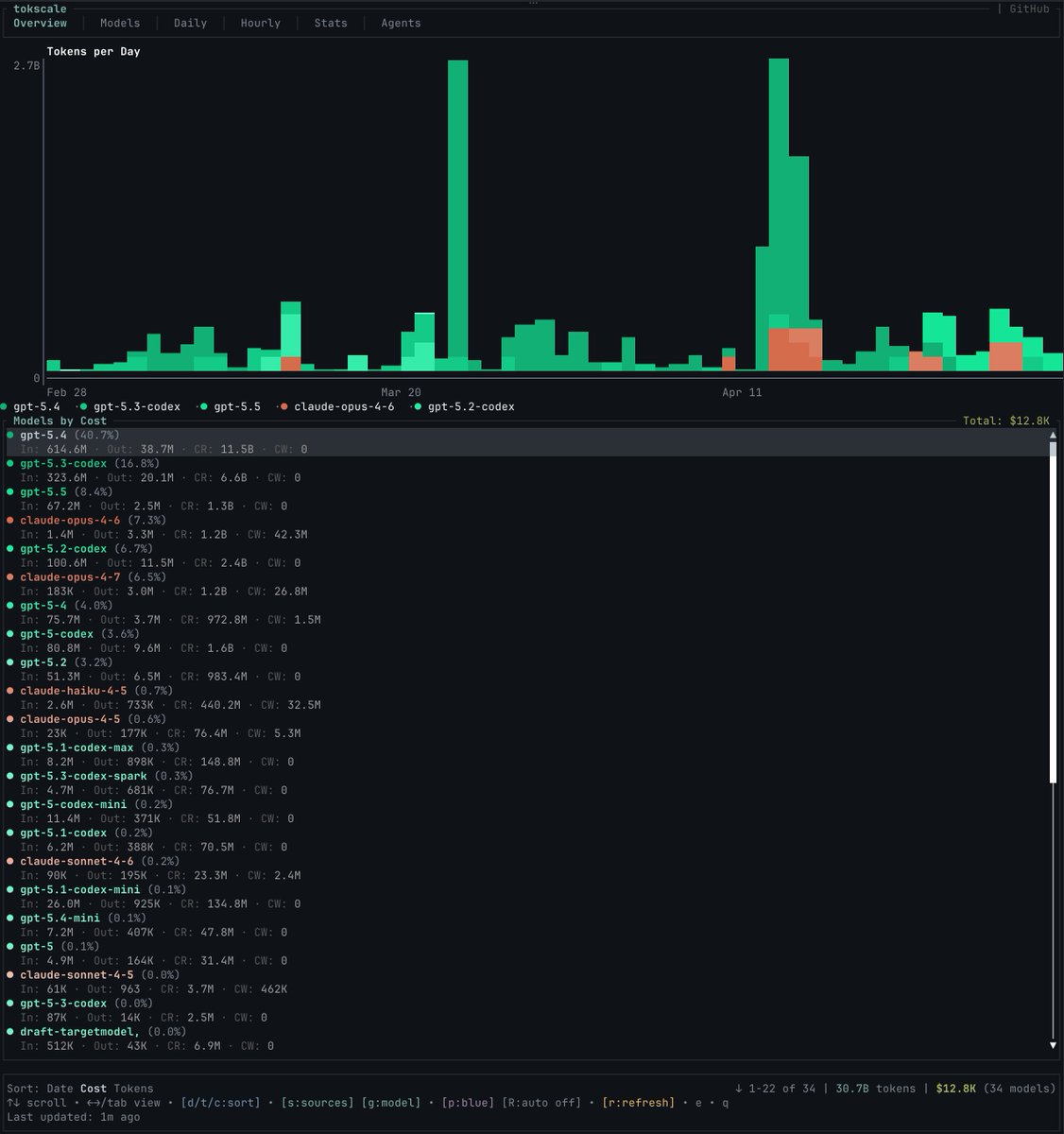Click the 30.7B tokens status text
The height and width of the screenshot is (1134, 1064).
pos(876,1089)
